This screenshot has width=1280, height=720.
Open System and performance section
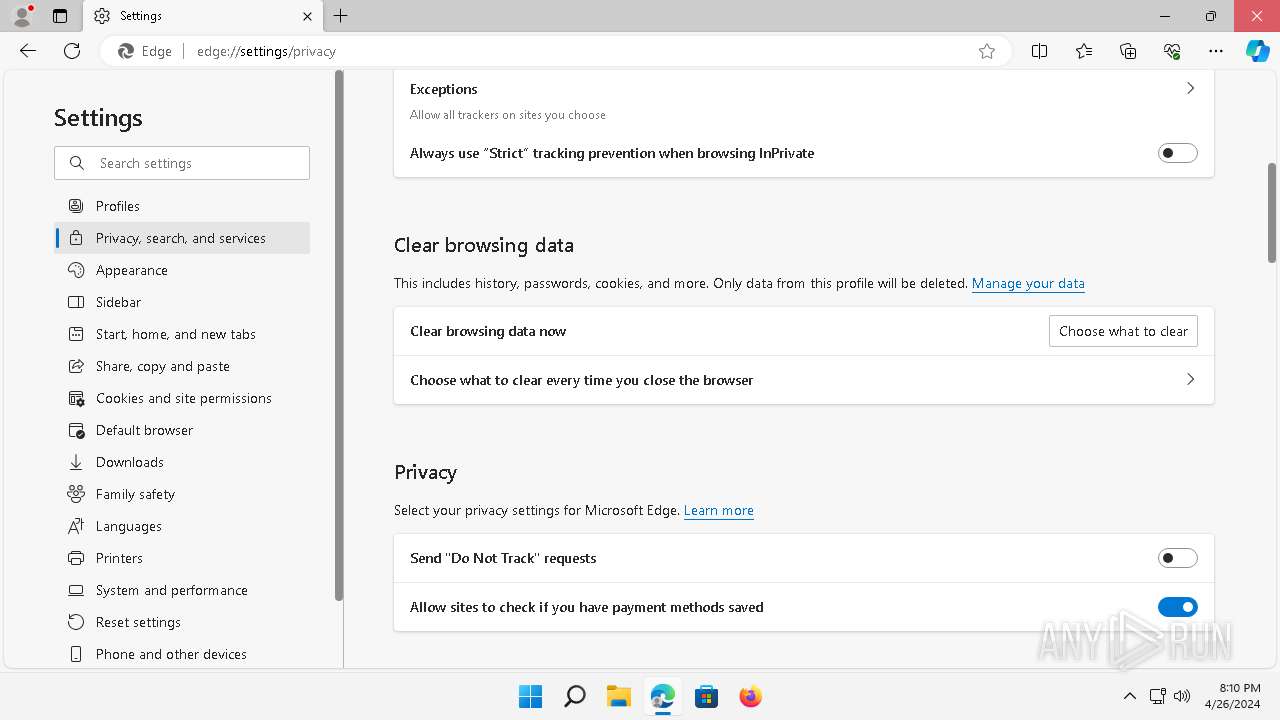click(x=182, y=590)
